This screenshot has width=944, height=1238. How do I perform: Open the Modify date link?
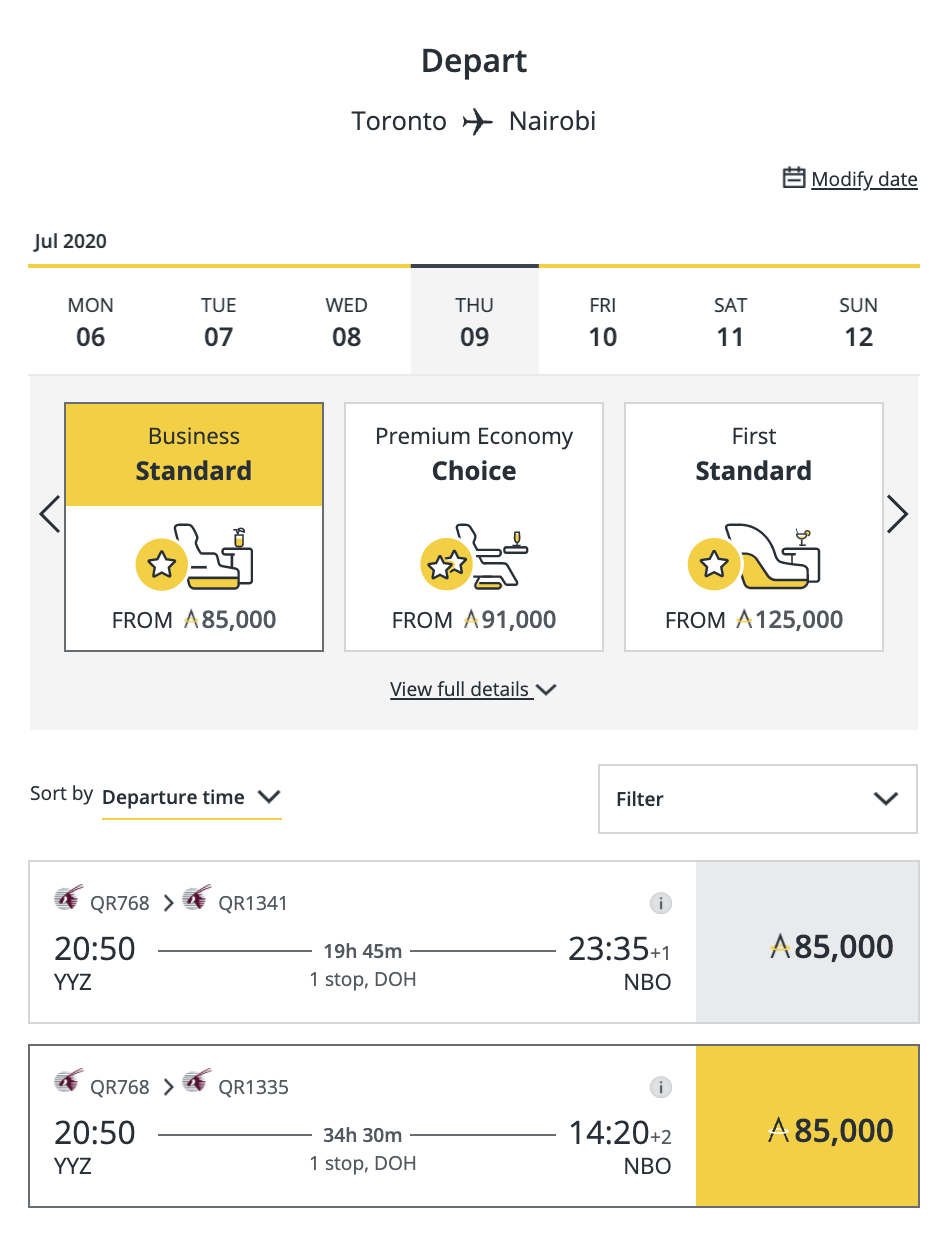point(864,179)
